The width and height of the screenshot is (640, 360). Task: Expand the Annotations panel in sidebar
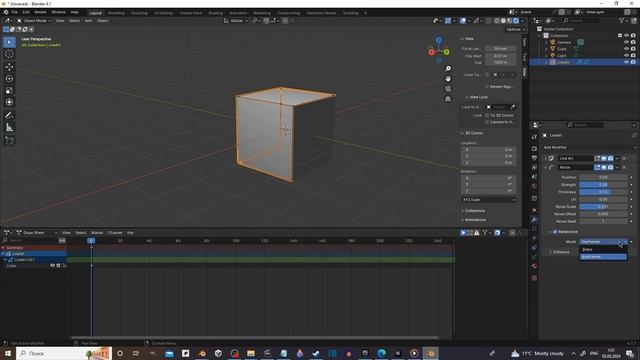click(474, 220)
